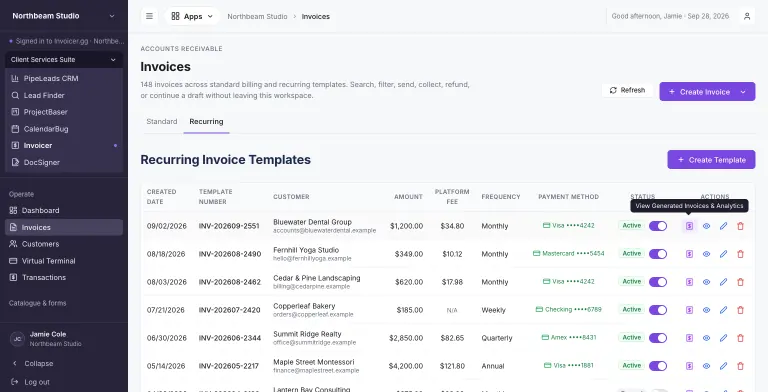Click template number INV-202609-2551
768x392 pixels.
point(229,226)
